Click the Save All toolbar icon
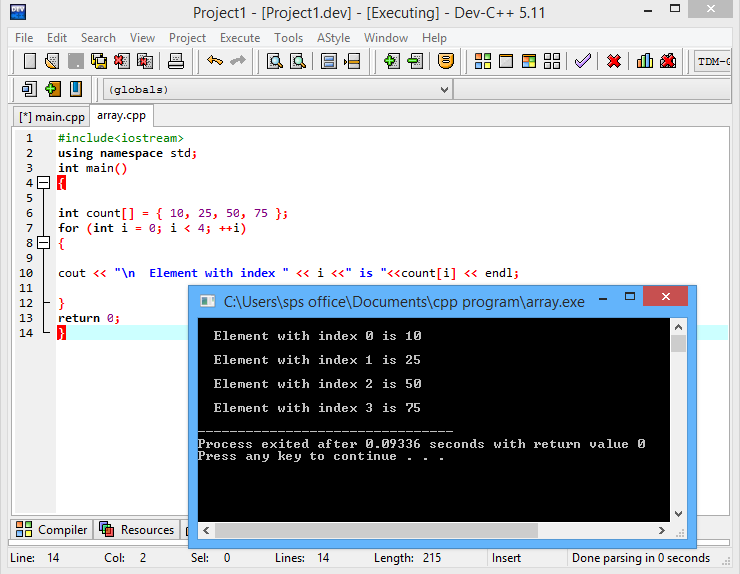 (x=99, y=61)
